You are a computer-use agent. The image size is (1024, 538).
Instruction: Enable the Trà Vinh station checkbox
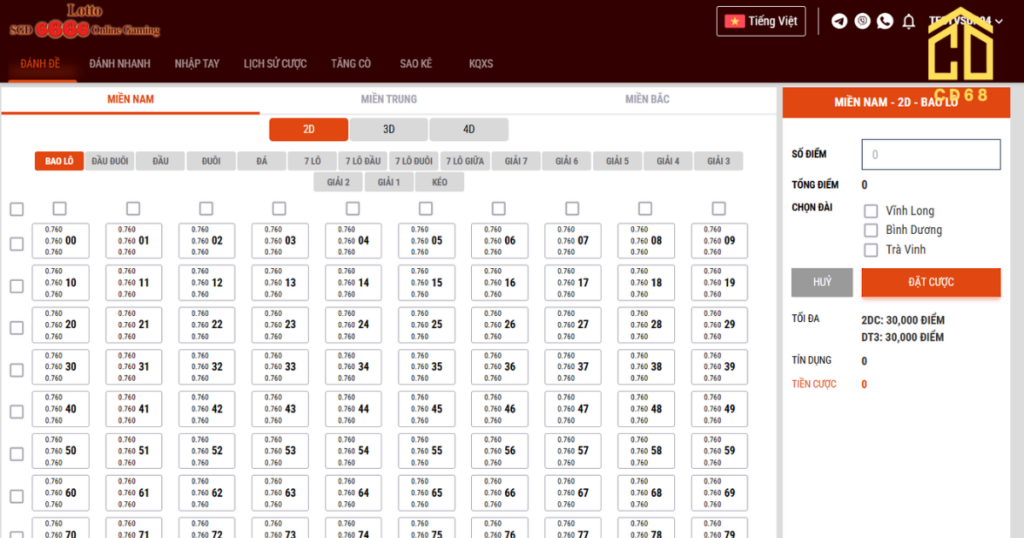coord(871,250)
